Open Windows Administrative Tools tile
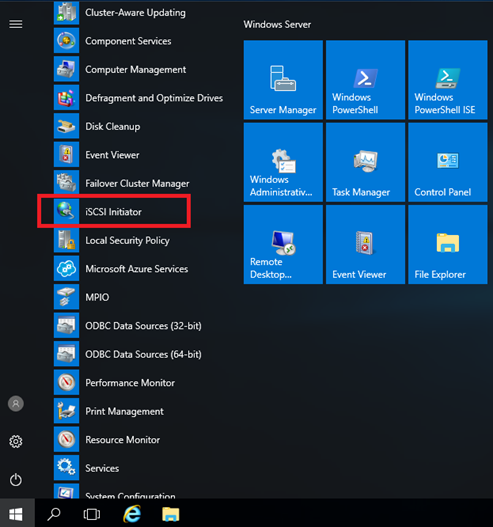Viewport: 493px width, 527px height. (x=283, y=162)
